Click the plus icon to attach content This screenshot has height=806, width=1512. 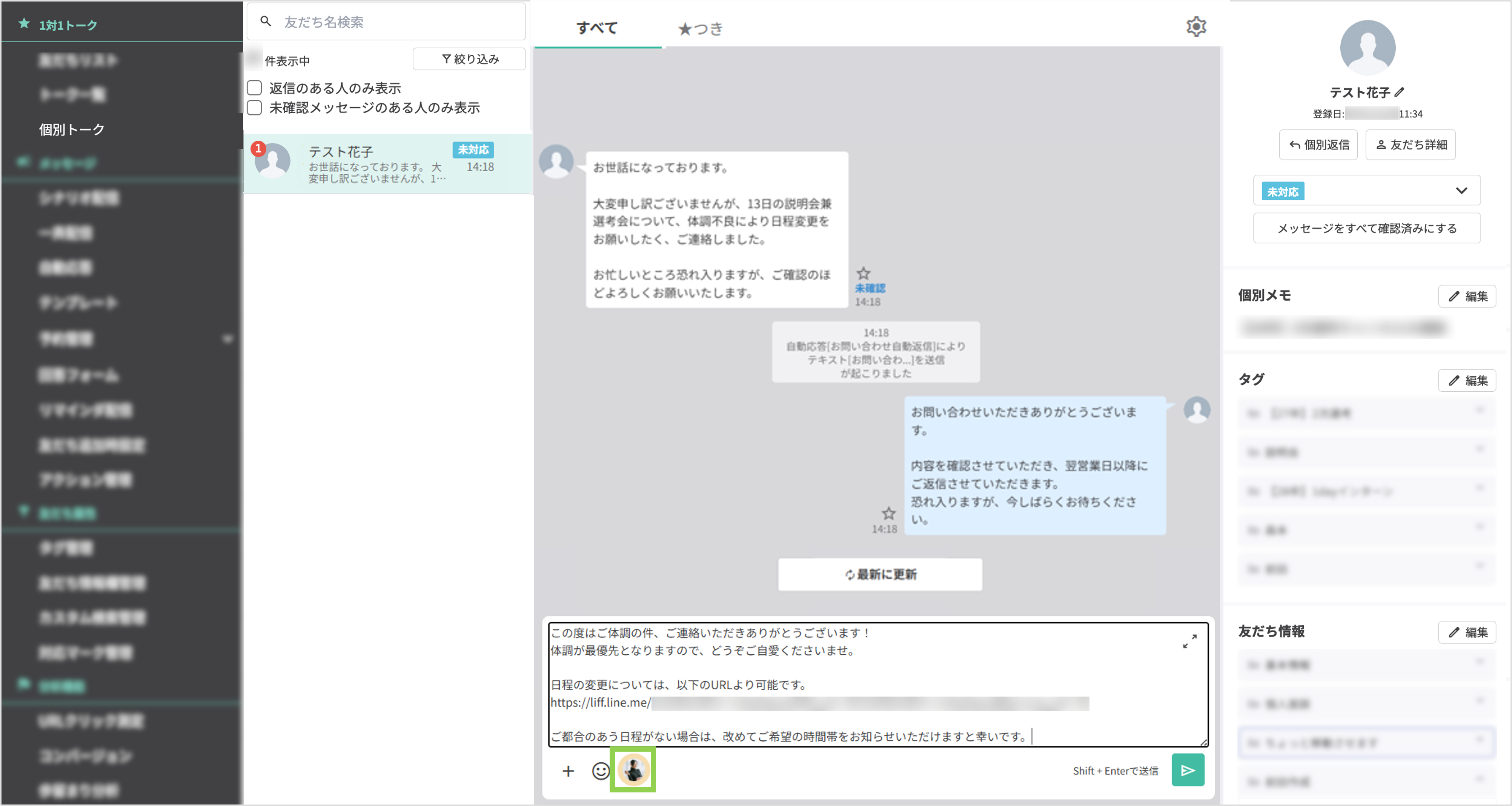(x=568, y=771)
